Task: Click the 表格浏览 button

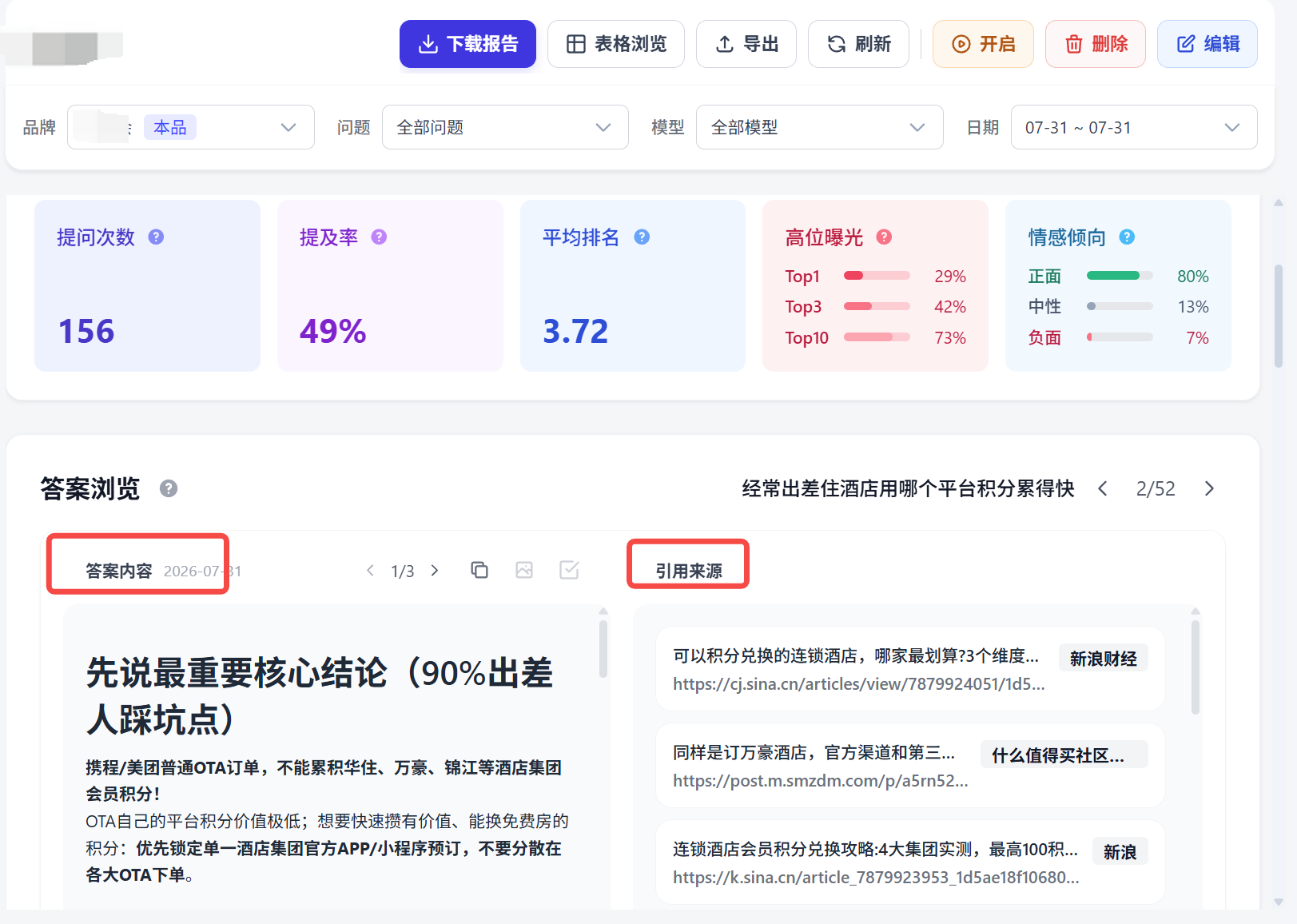Action: pyautogui.click(x=616, y=44)
